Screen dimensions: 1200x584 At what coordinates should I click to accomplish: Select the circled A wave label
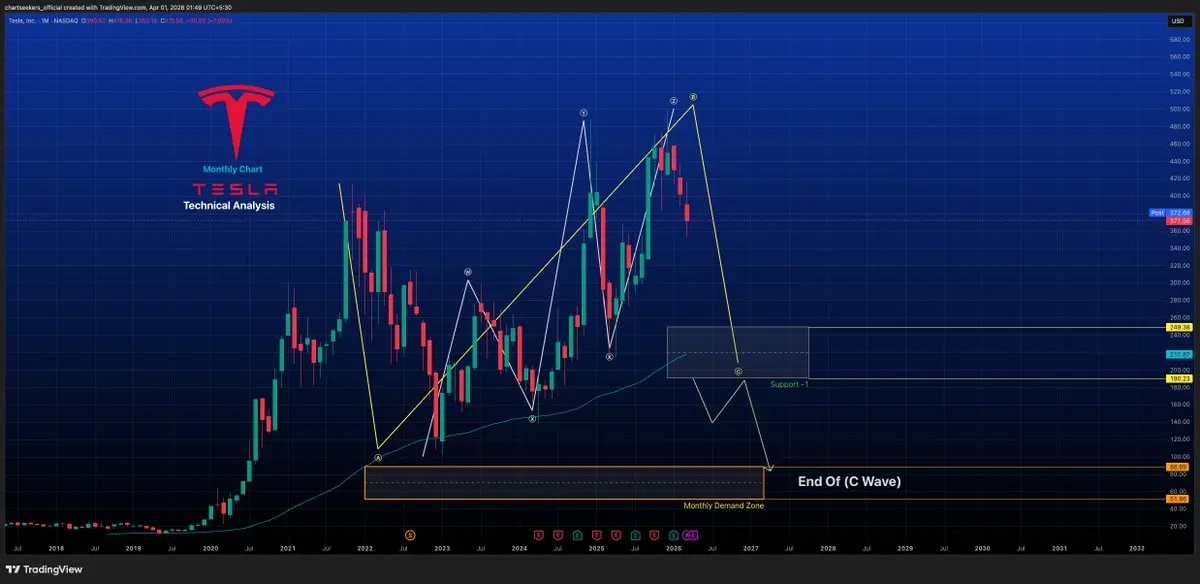tap(378, 457)
